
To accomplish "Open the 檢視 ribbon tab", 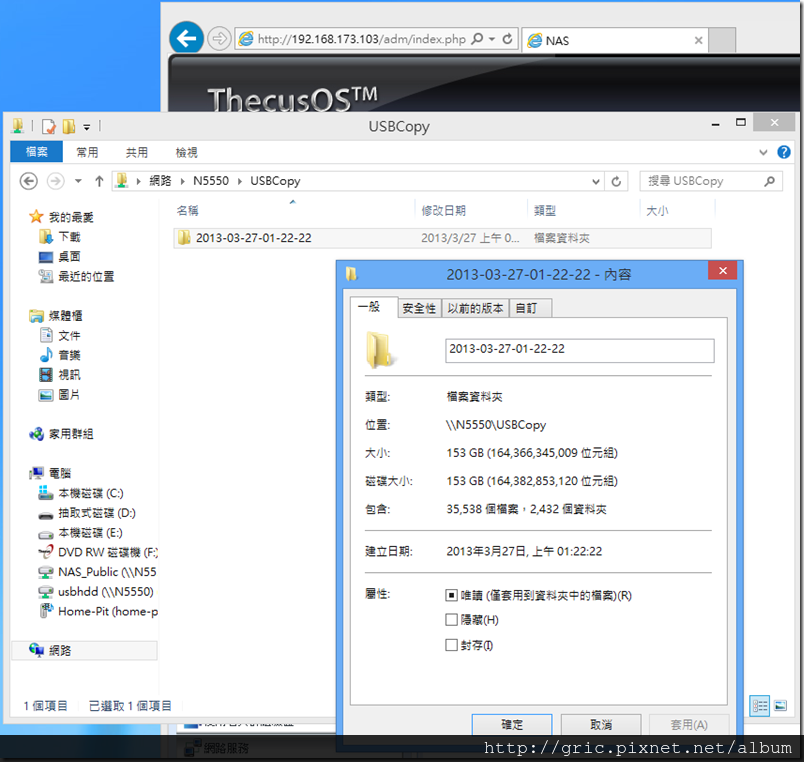I will coord(187,152).
